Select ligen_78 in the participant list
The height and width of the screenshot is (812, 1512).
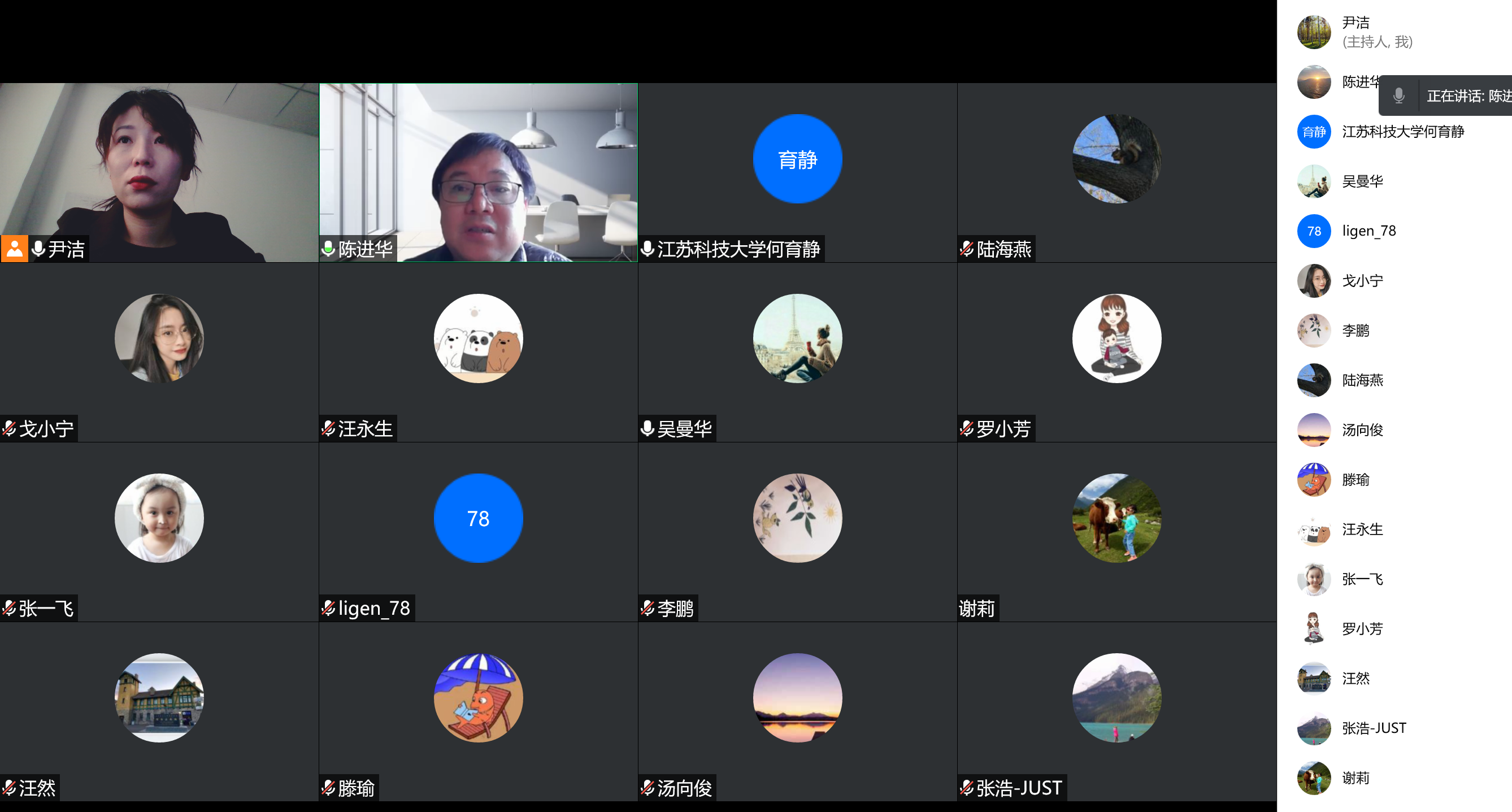pyautogui.click(x=1368, y=231)
